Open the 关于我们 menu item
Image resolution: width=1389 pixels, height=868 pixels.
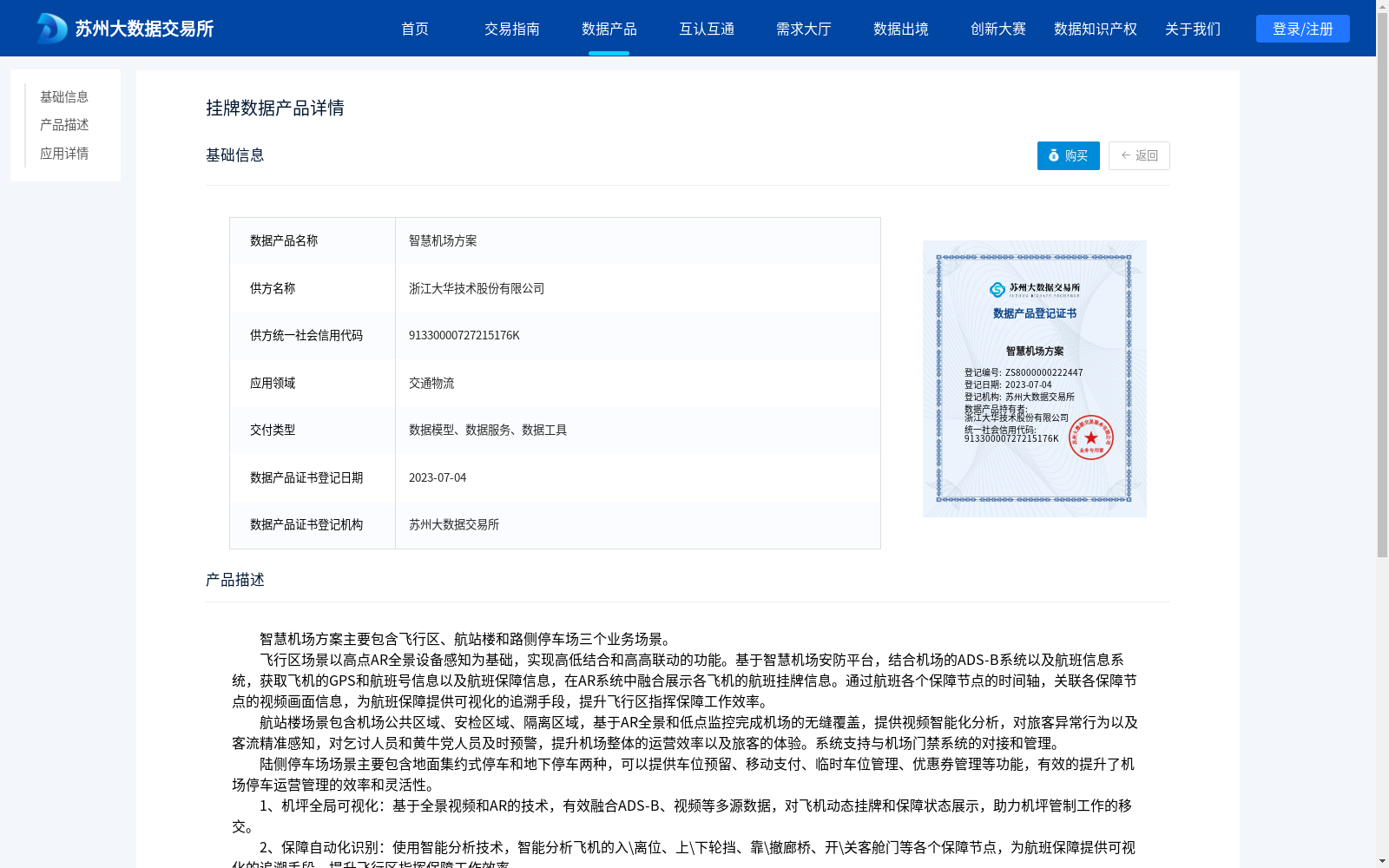click(x=1193, y=29)
